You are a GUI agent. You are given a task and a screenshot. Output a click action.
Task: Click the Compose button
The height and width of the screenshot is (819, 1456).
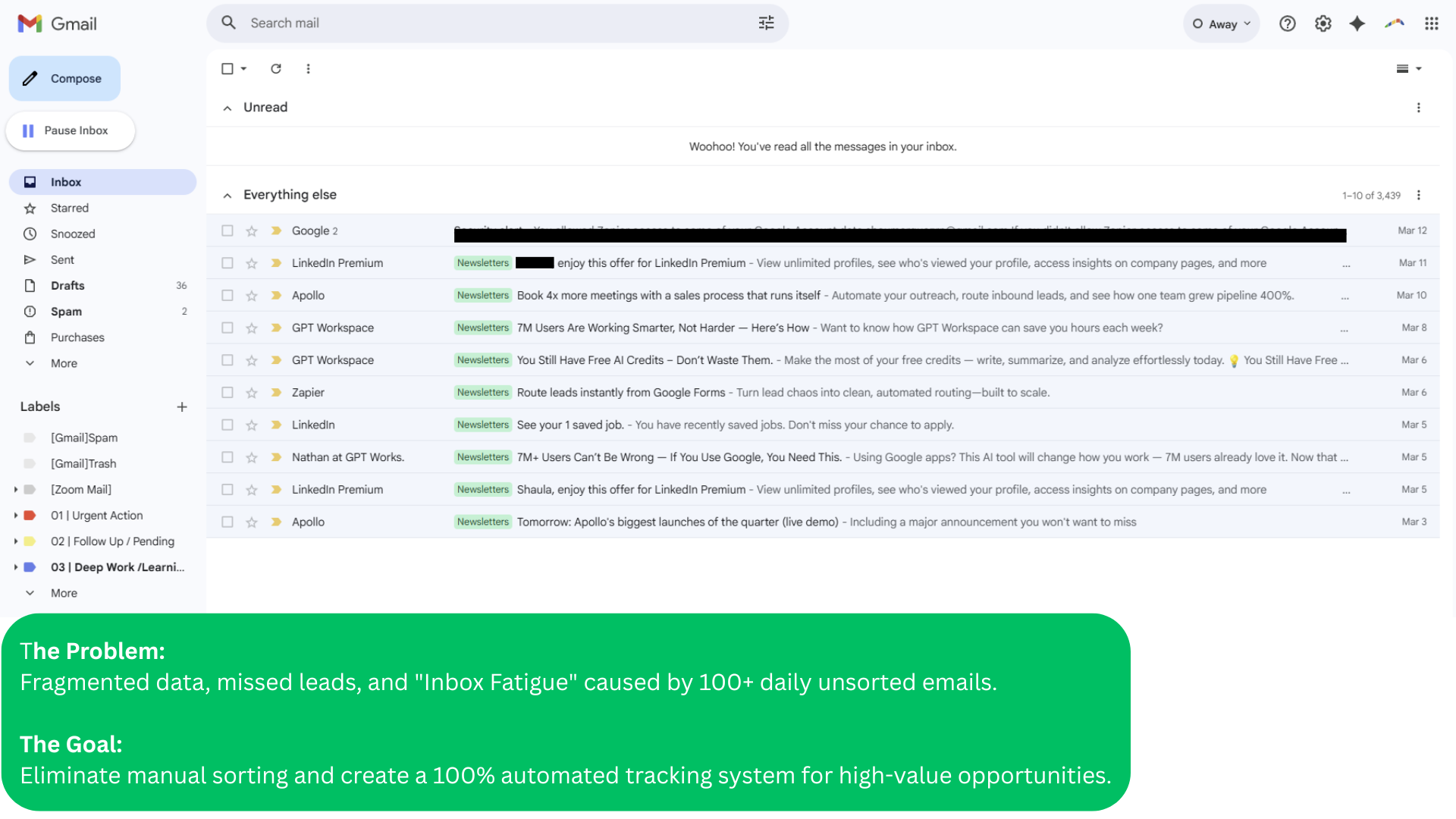[65, 79]
